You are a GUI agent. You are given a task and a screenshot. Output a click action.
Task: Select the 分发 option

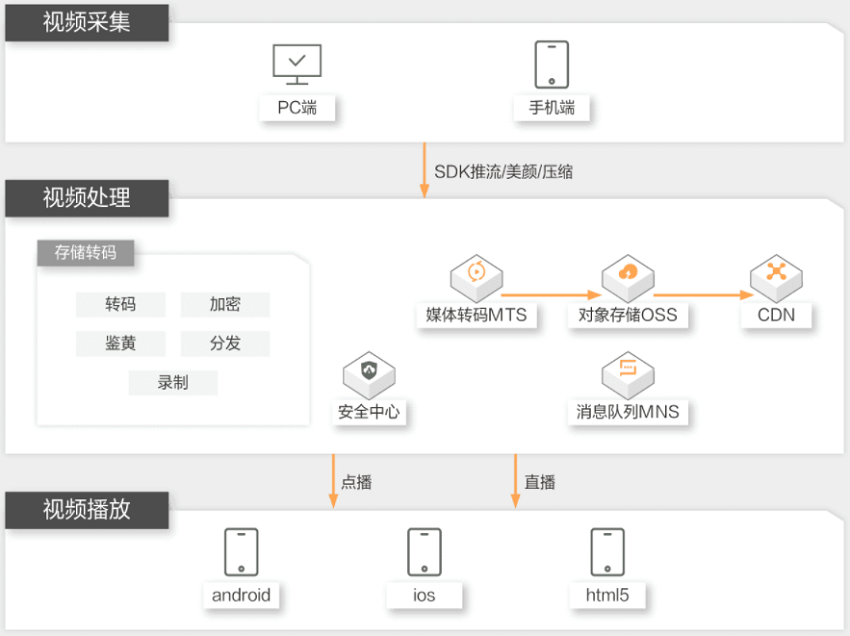225,343
